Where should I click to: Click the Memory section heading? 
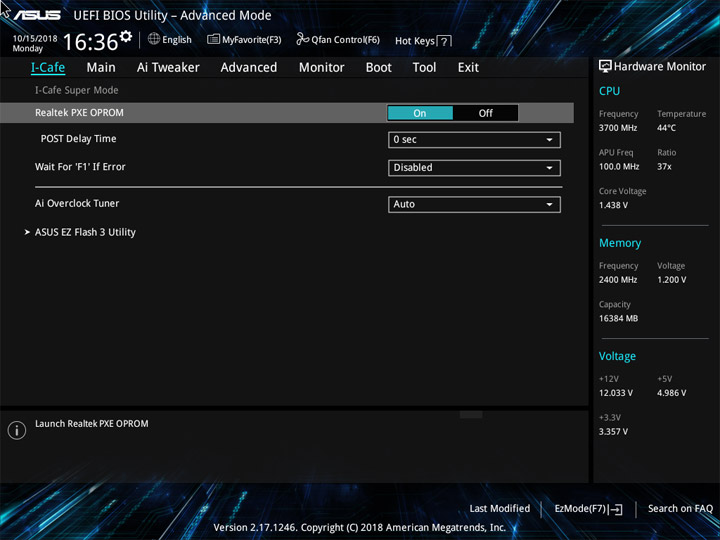pos(620,243)
